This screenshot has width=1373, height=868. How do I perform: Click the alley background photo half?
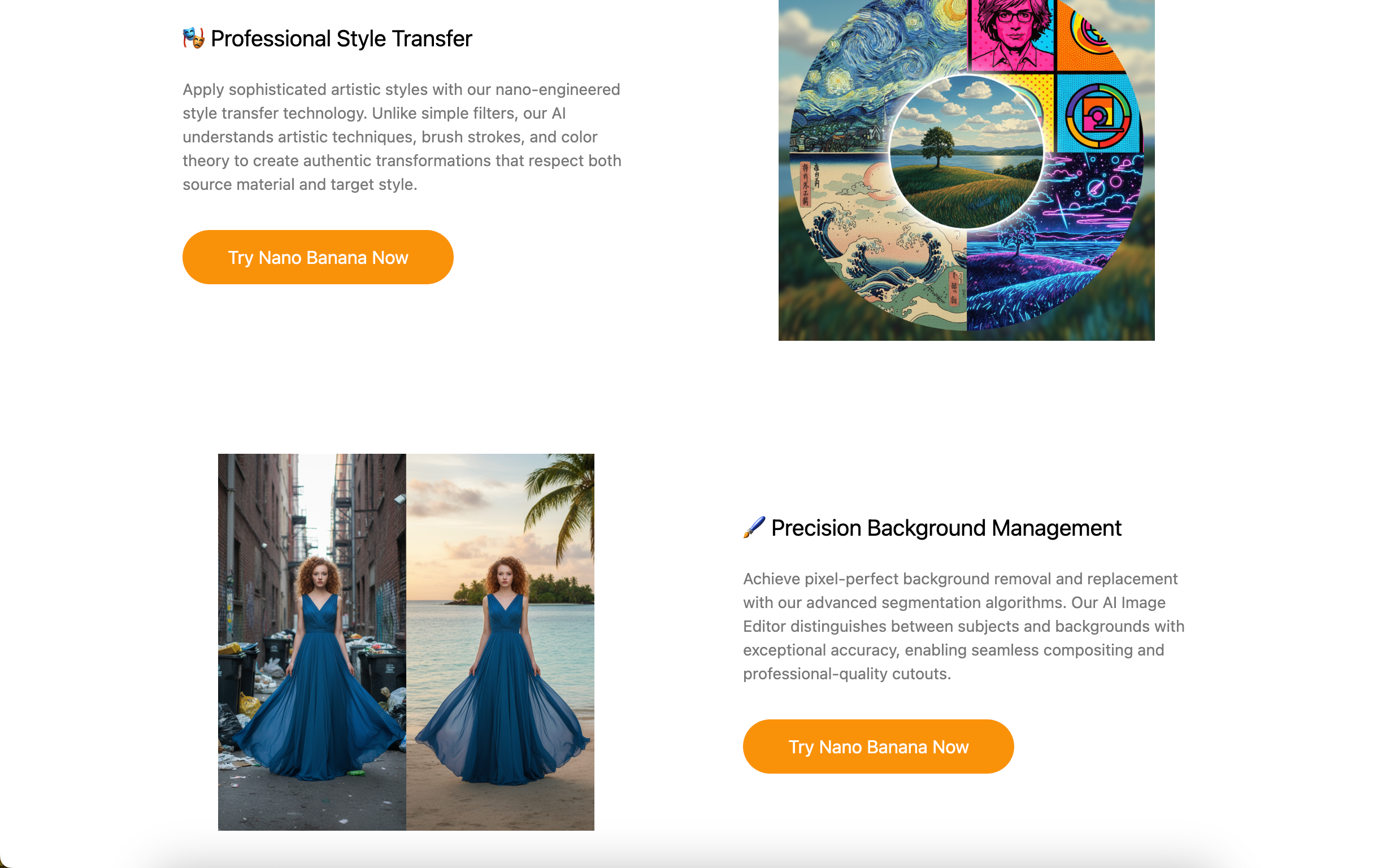point(312,641)
